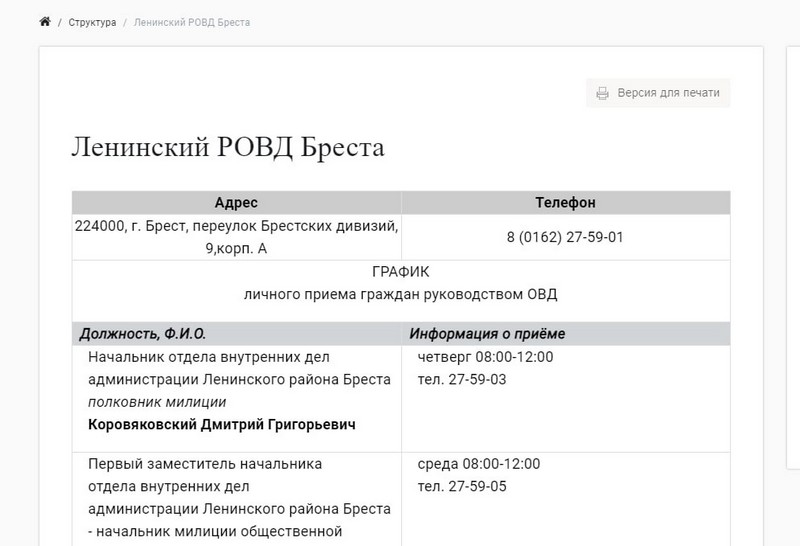The height and width of the screenshot is (546, 800).
Task: Click the среда 08:00-12:00 reception time
Action: [479, 465]
